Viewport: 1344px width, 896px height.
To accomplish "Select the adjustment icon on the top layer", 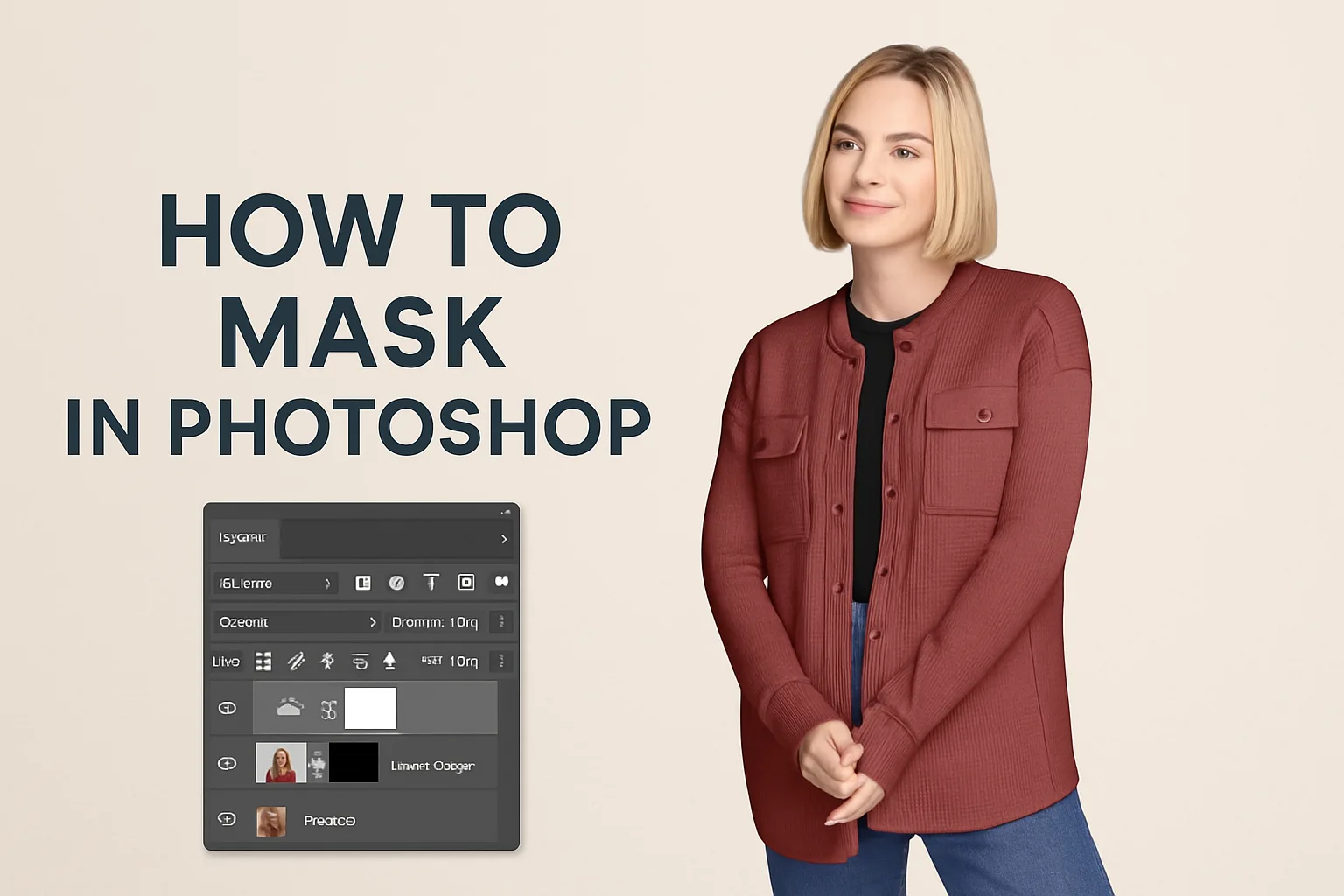I will click(290, 707).
